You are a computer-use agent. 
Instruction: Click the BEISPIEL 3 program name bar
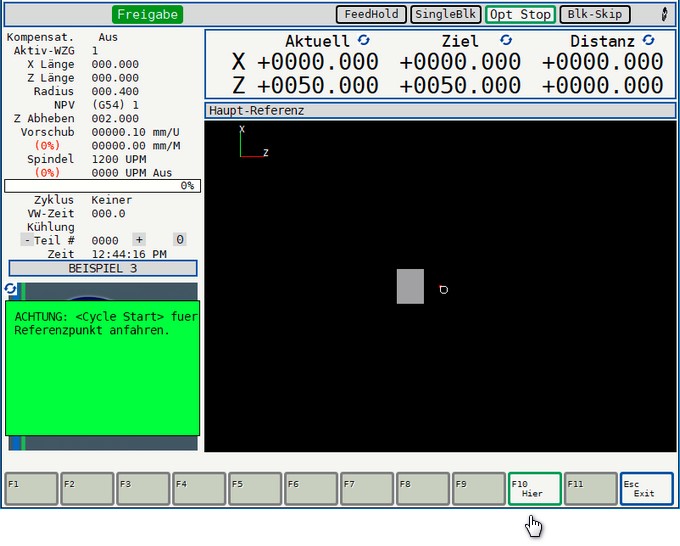(103, 268)
